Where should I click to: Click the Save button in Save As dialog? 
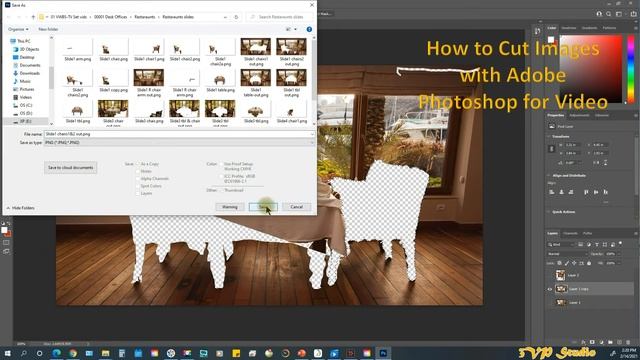[x=263, y=207]
